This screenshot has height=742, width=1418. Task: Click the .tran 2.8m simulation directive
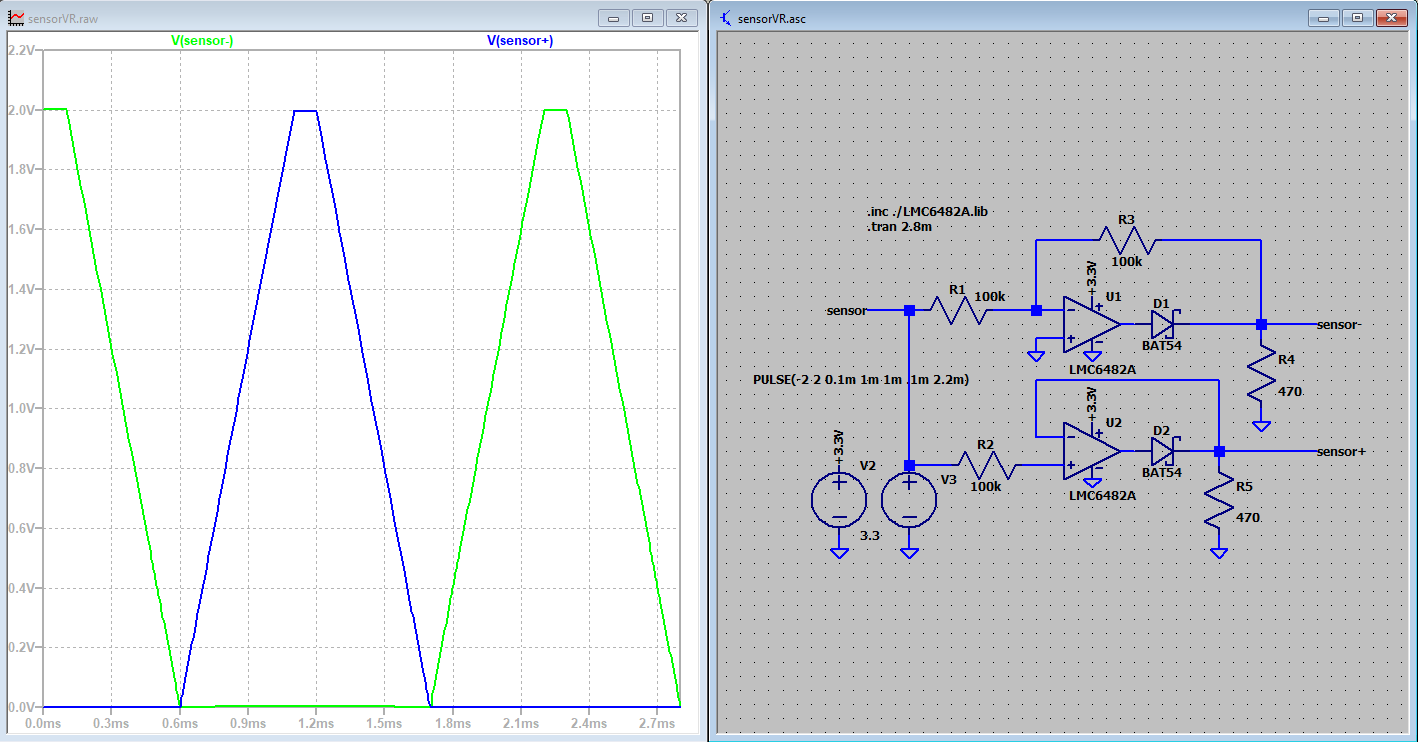coord(902,227)
